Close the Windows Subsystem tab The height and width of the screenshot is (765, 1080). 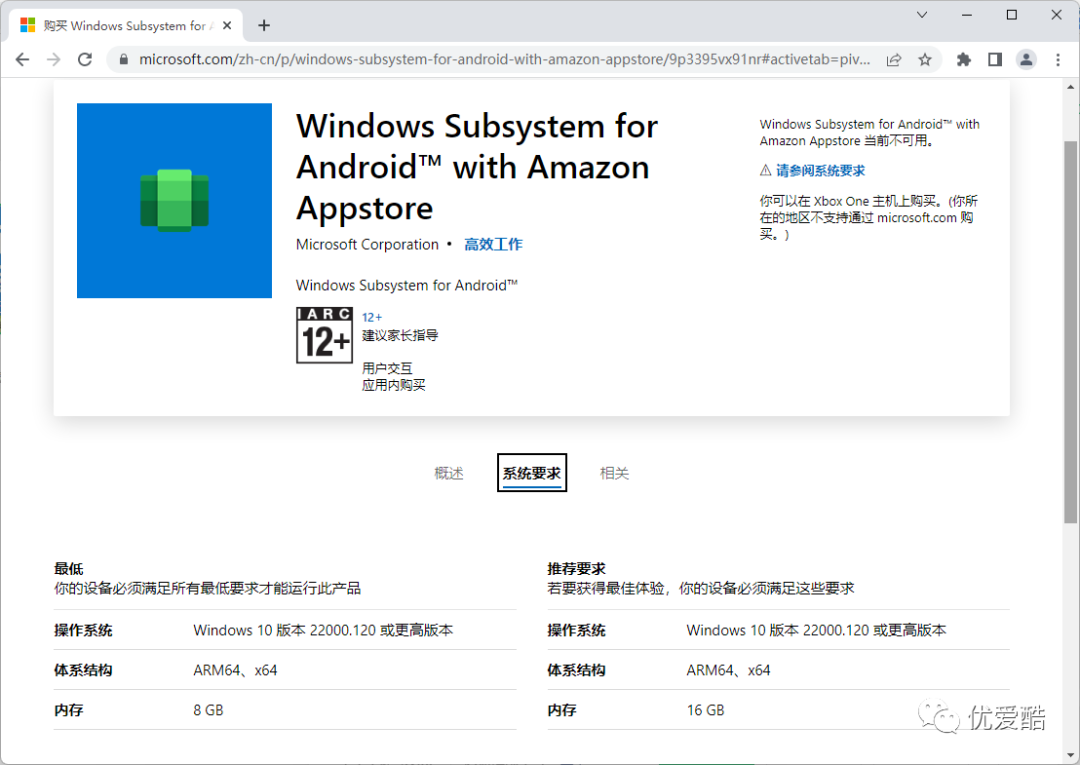coord(227,25)
